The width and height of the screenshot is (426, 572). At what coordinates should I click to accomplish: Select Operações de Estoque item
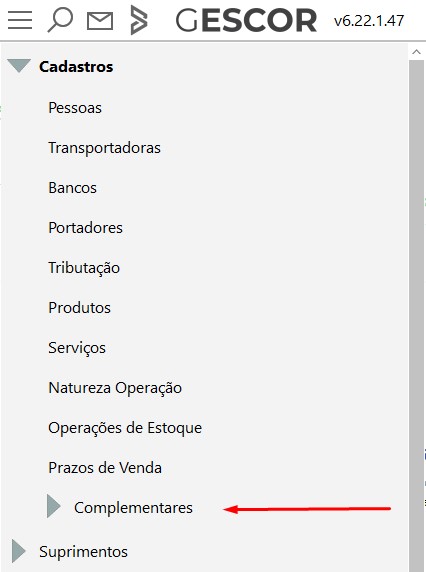click(x=125, y=428)
